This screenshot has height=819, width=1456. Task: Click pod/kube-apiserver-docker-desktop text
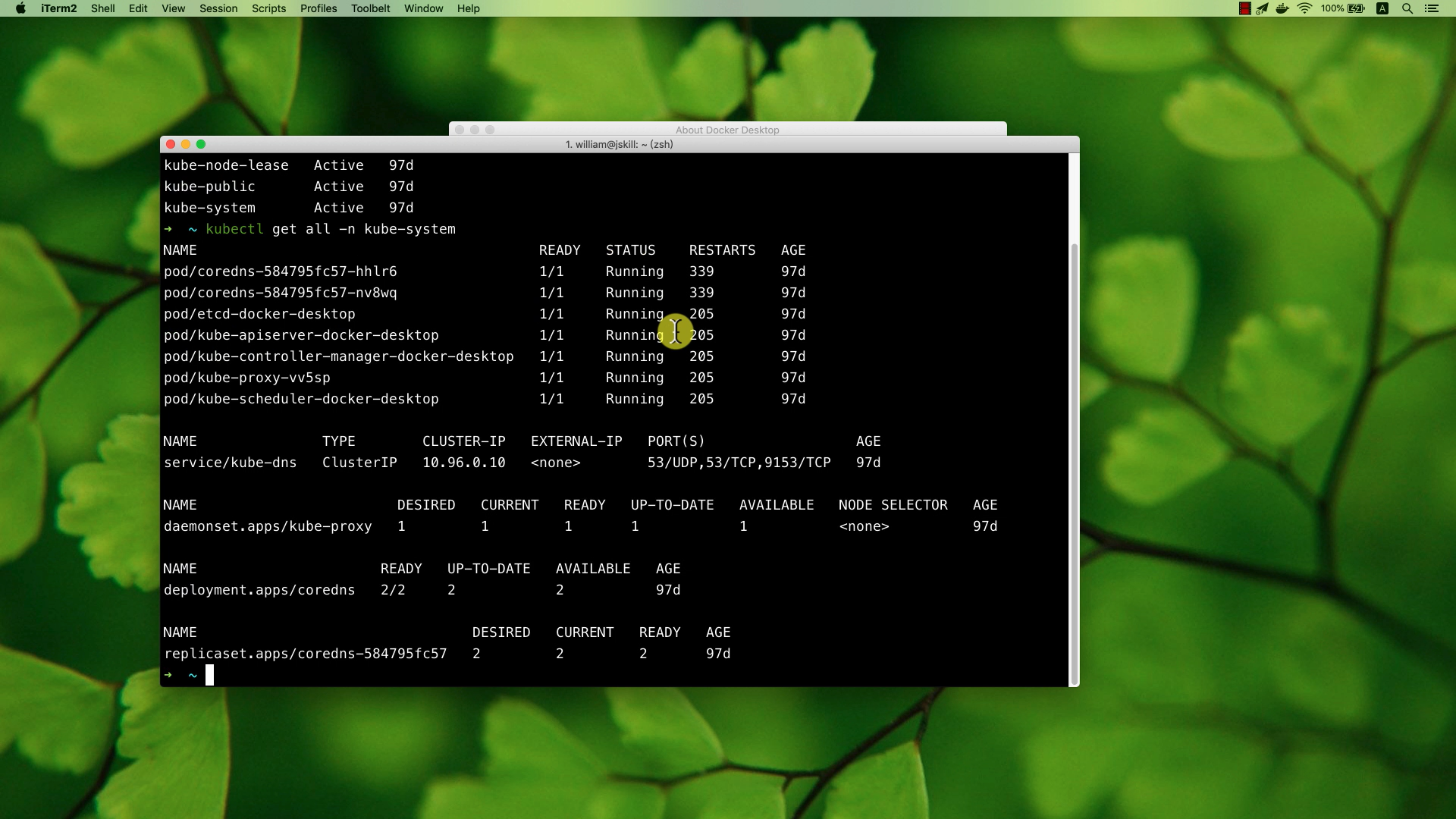point(301,335)
